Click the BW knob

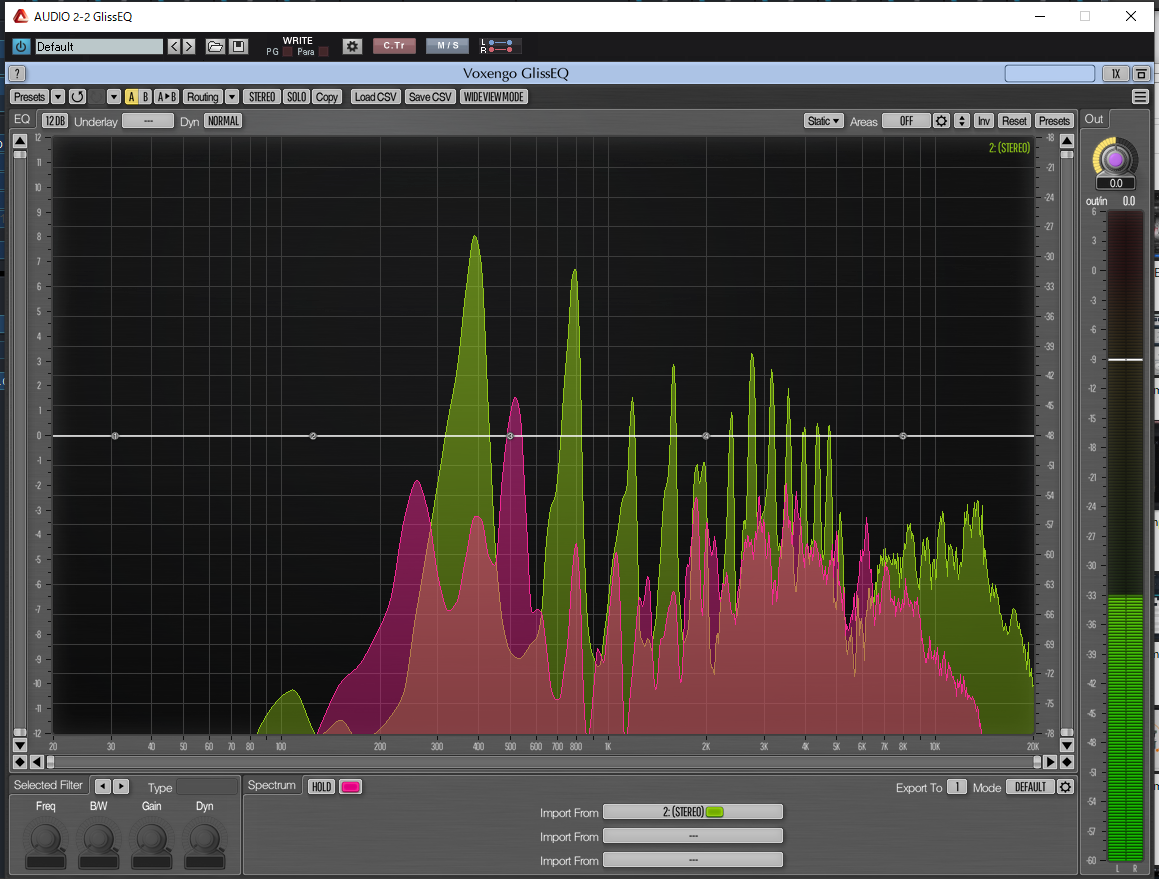[x=99, y=839]
